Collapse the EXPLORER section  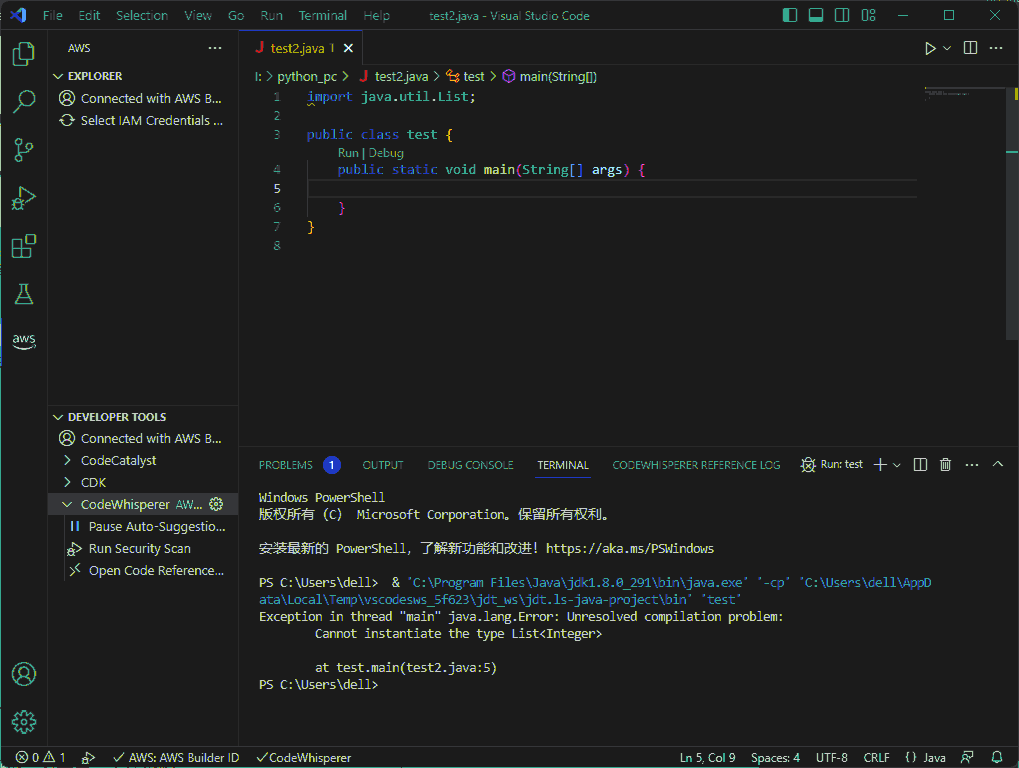coord(58,76)
